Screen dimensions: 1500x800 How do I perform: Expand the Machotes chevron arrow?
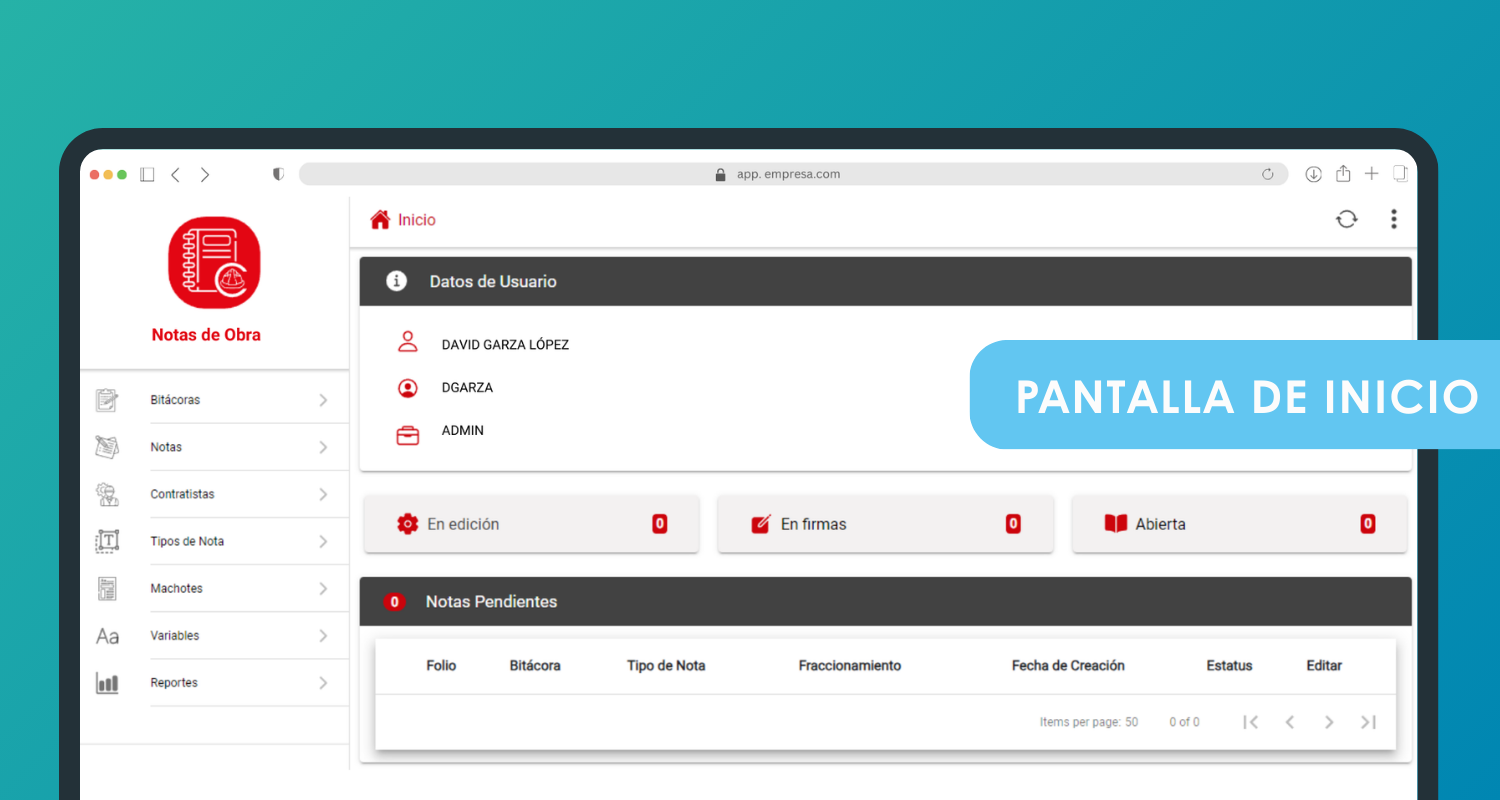(323, 588)
